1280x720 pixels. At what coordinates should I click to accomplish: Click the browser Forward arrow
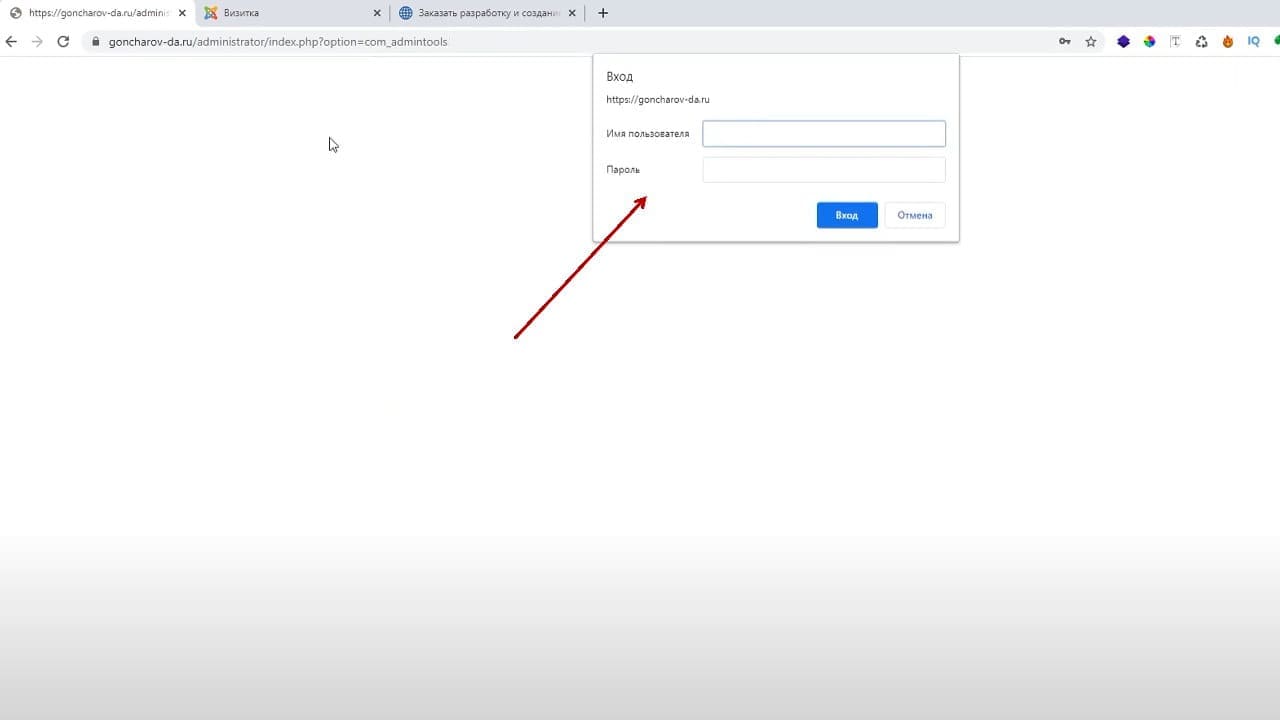coord(37,42)
